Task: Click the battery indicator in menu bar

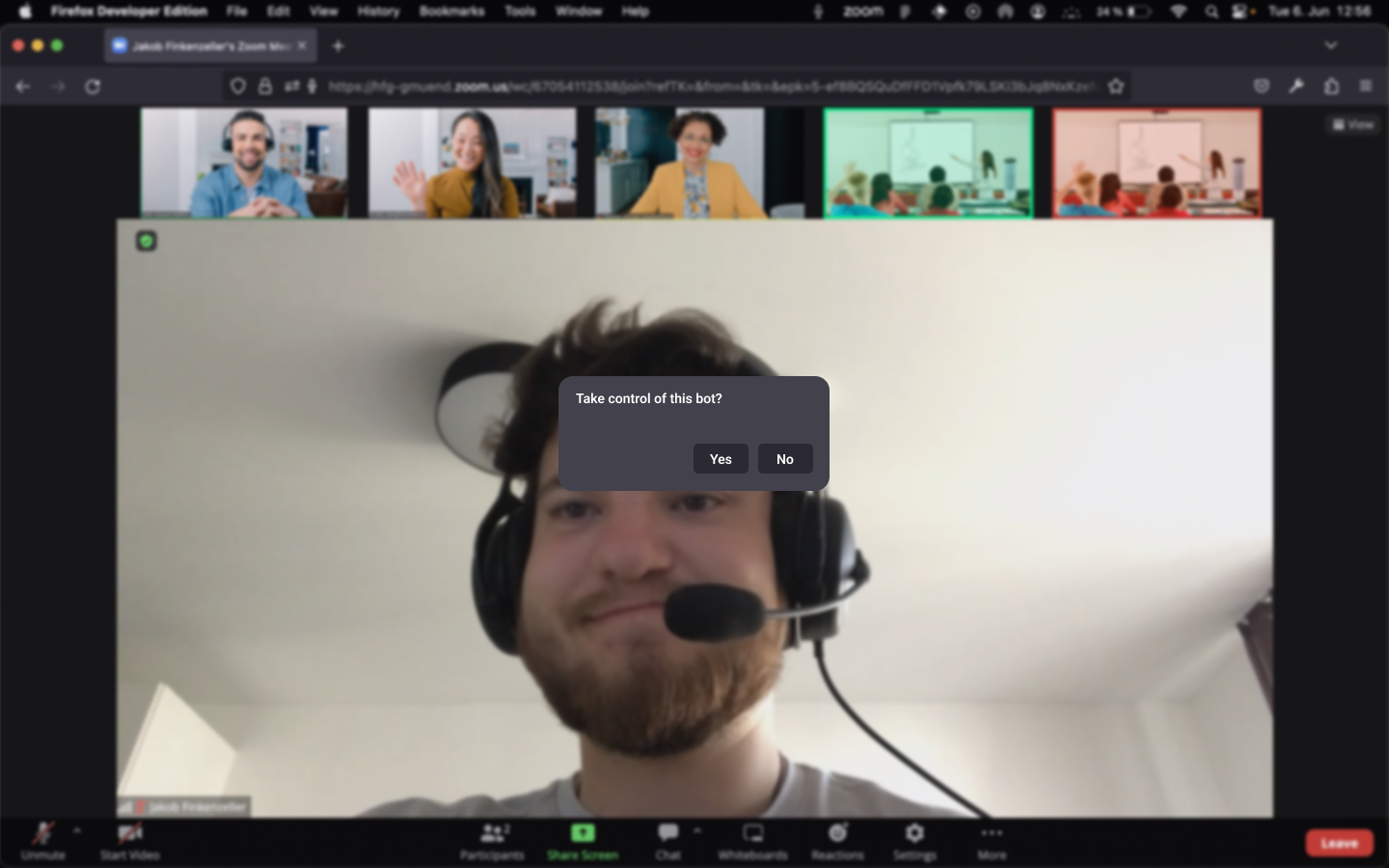Action: tap(1124, 12)
